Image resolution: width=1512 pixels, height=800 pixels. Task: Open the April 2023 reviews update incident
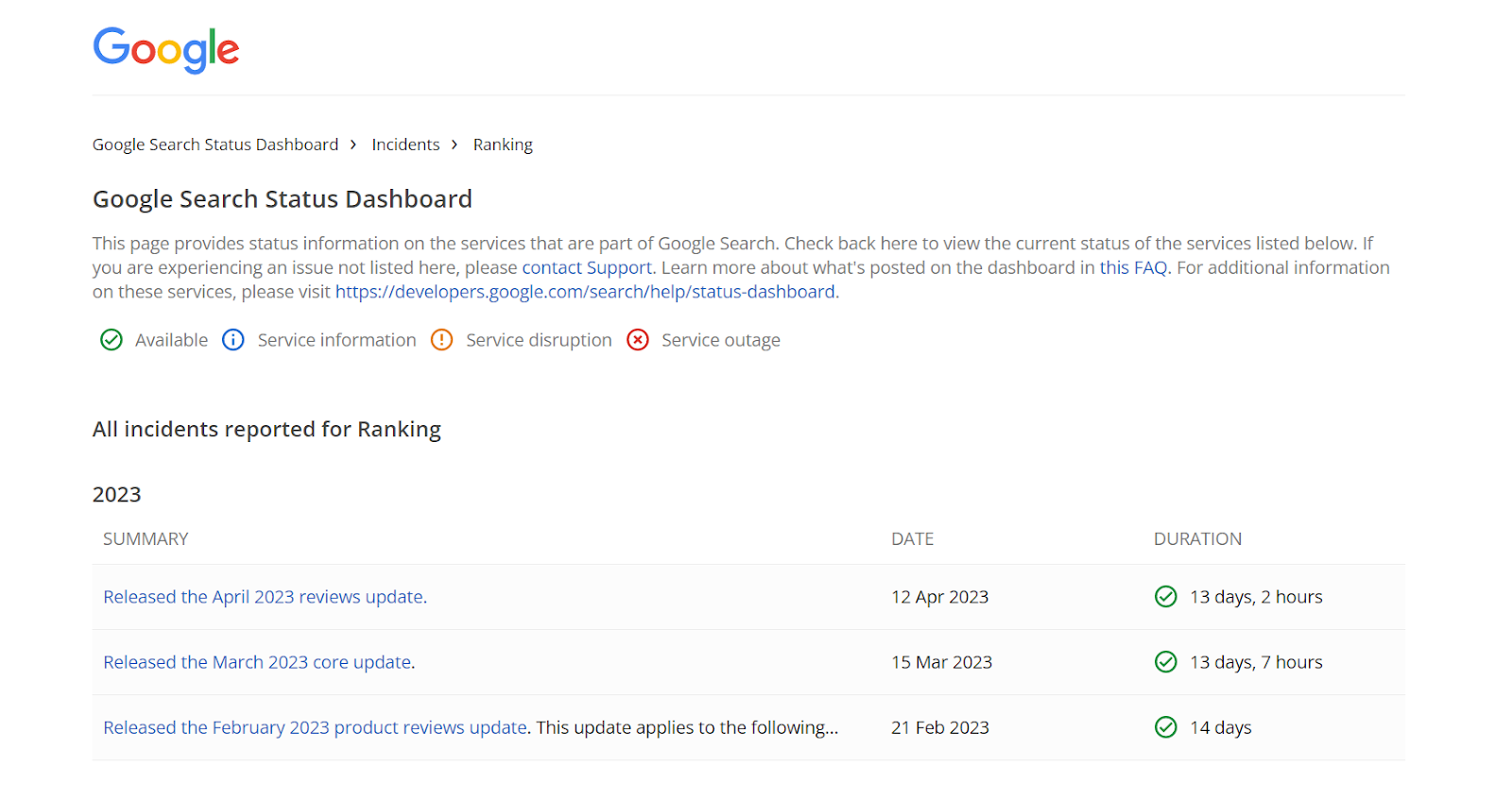click(x=263, y=597)
